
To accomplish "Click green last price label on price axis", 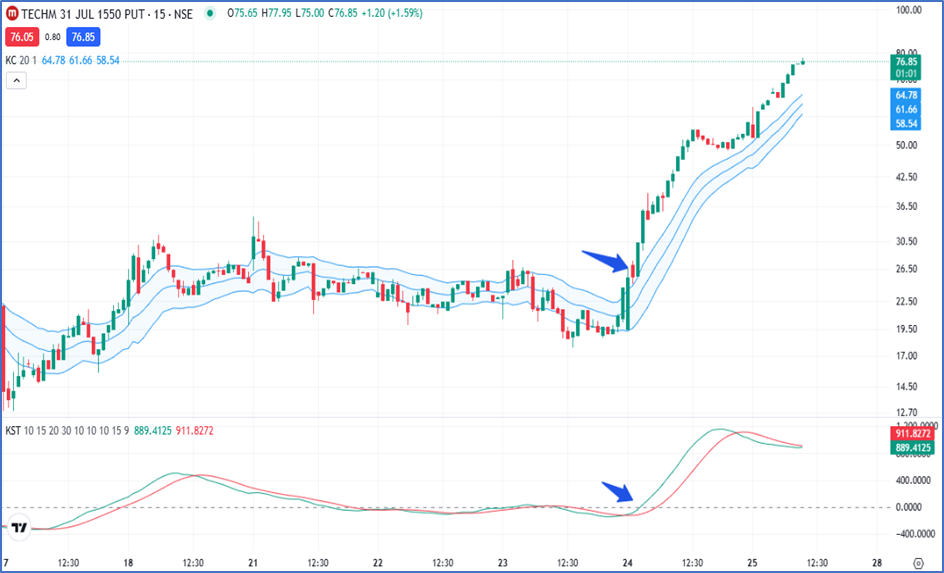I will click(x=905, y=67).
